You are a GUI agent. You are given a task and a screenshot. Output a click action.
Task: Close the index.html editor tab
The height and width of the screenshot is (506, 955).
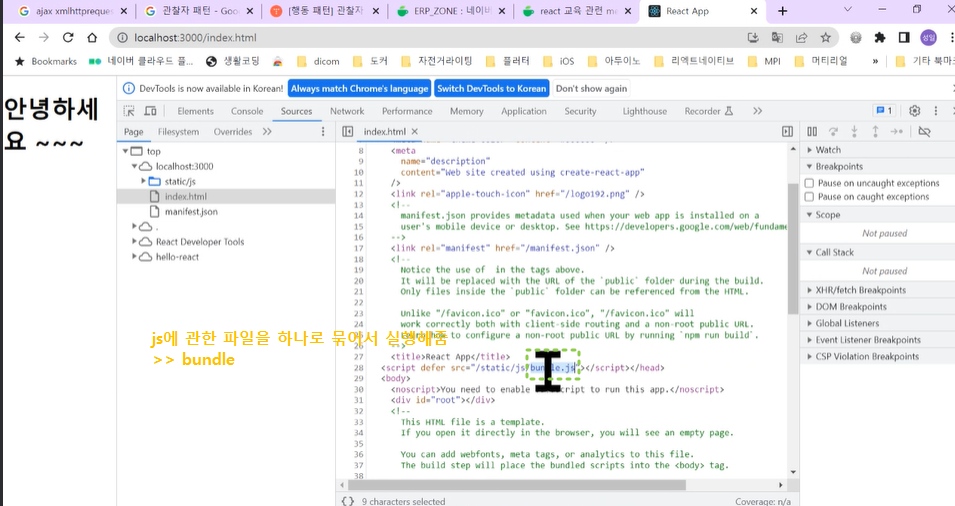415,132
